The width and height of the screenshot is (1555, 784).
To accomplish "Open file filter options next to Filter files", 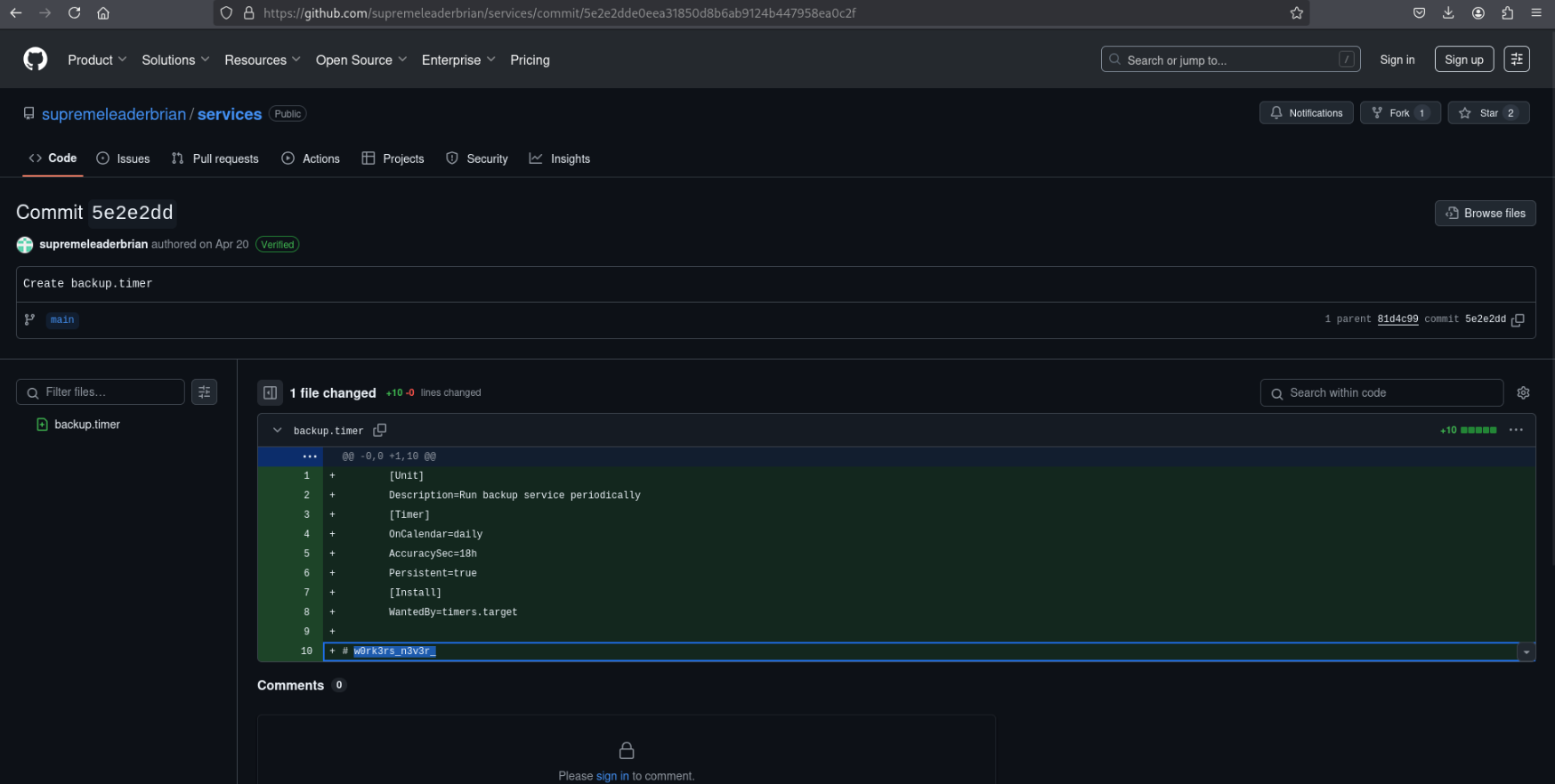I will pyautogui.click(x=205, y=392).
